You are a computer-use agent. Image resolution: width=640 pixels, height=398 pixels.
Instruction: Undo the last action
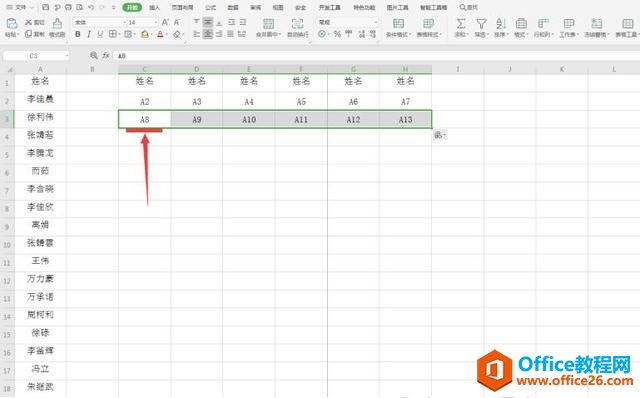(x=91, y=7)
